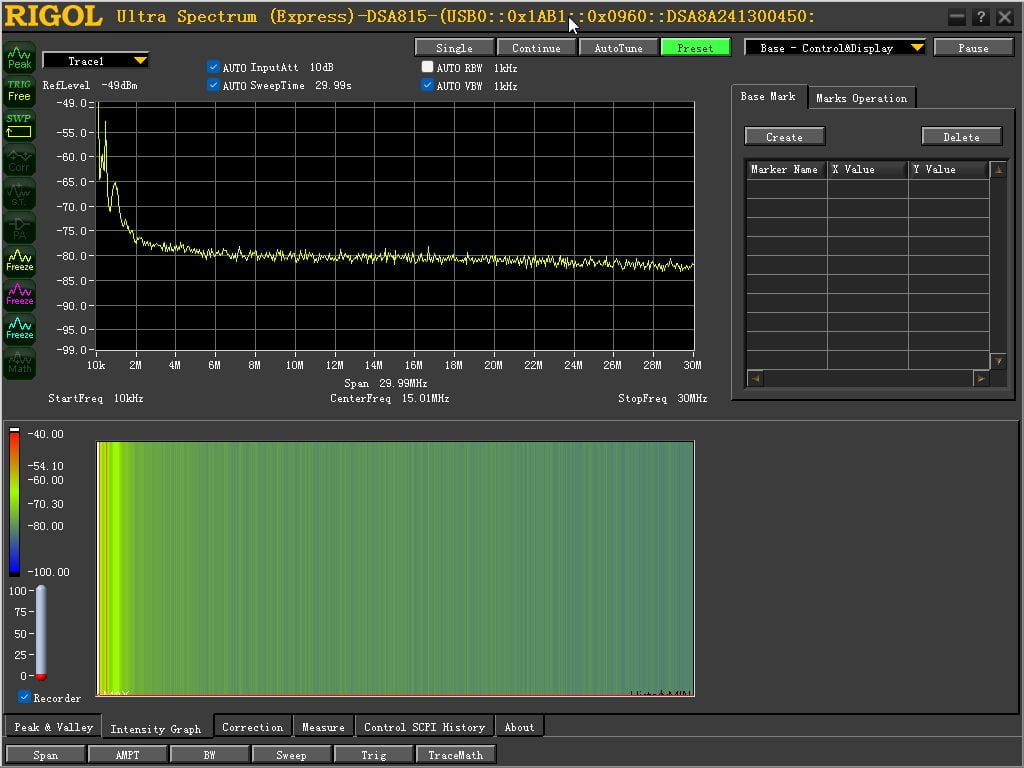Click the StopFreq 30MHz value
Viewport: 1024px width, 768px height.
692,398
